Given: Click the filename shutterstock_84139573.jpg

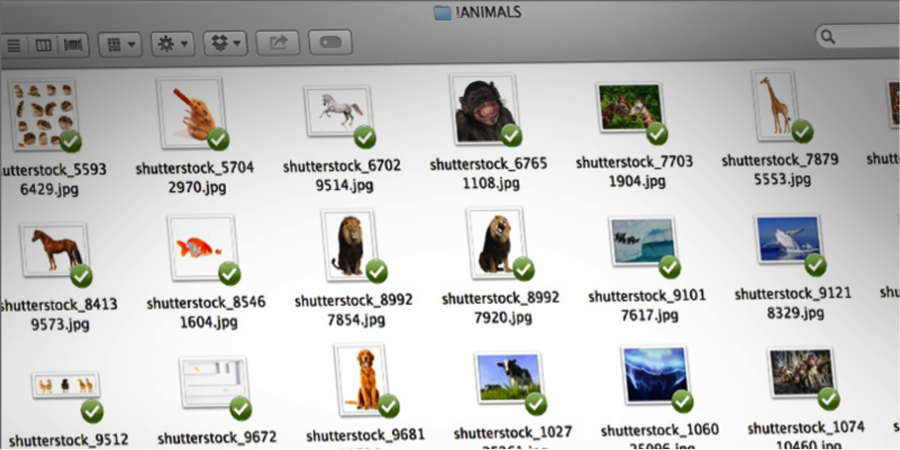Looking at the screenshot, I should click(58, 315).
